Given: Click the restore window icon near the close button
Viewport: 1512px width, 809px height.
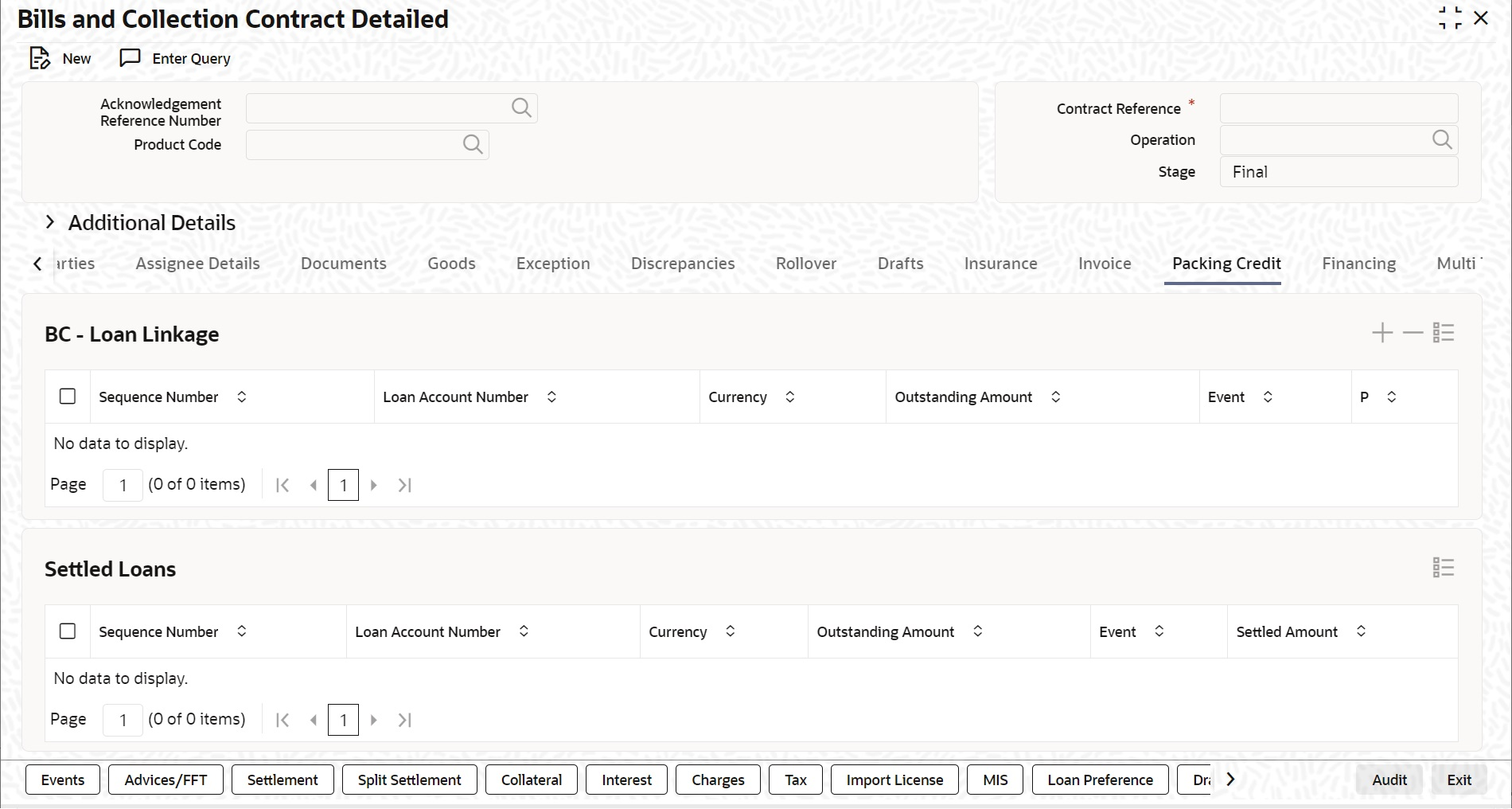Looking at the screenshot, I should click(1451, 18).
